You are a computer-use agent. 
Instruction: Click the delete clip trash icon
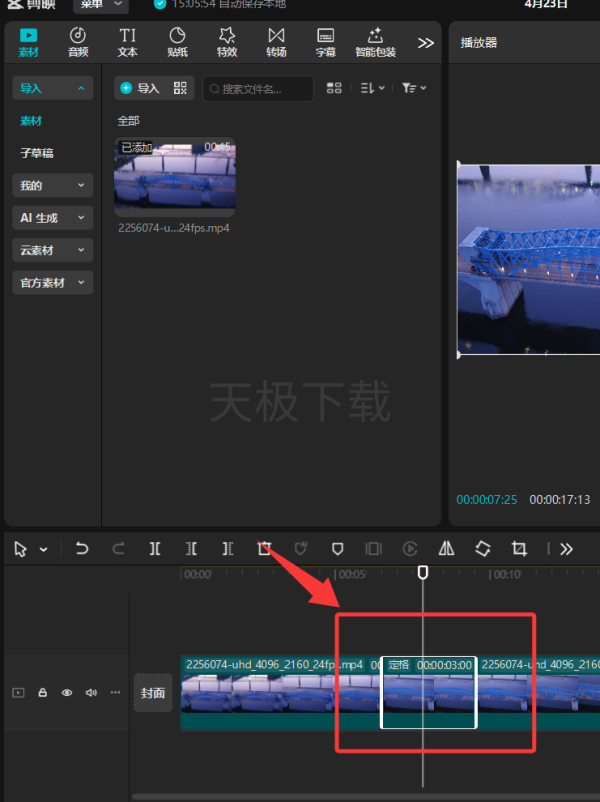[264, 549]
